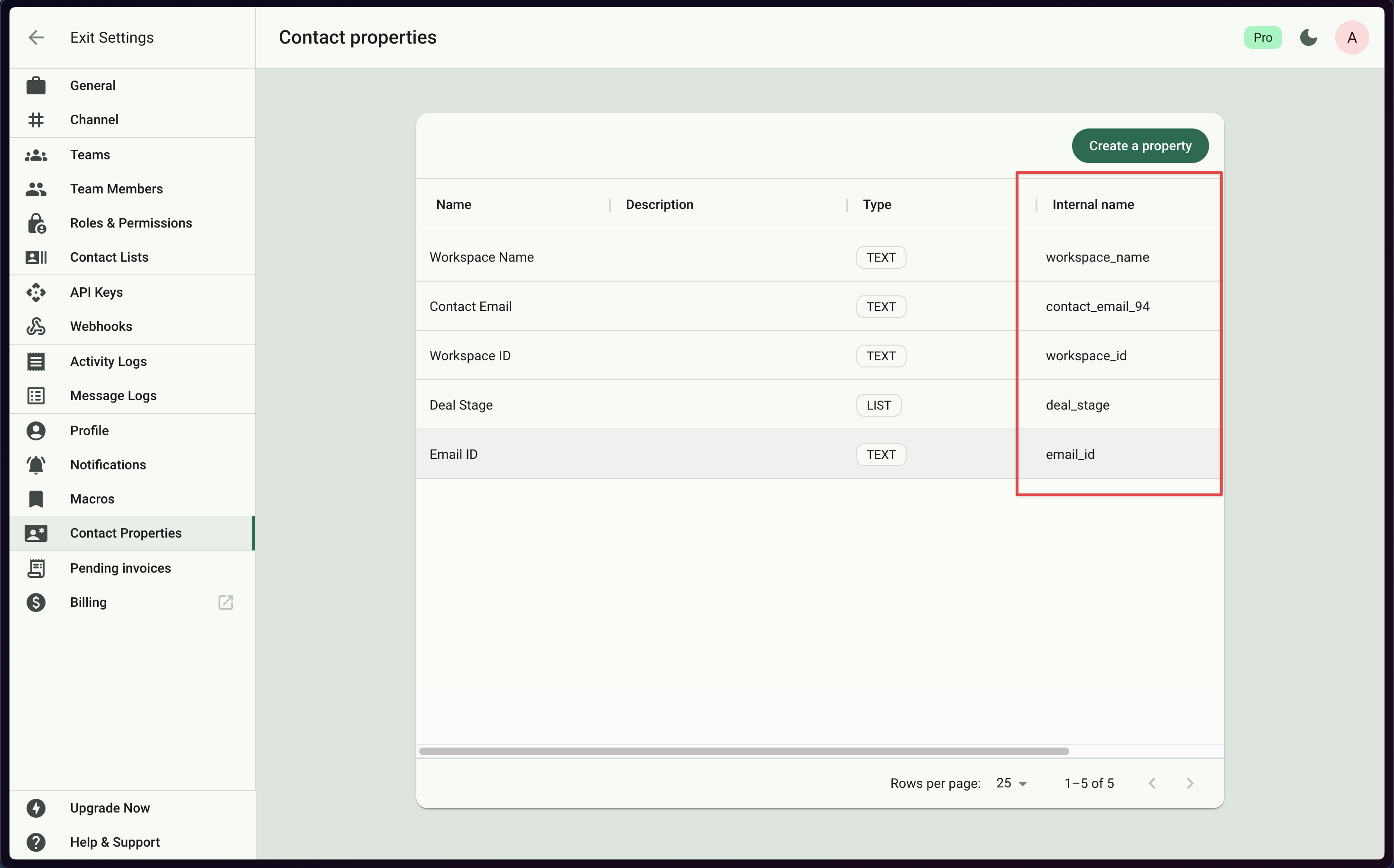
Task: Click the Roles & Permissions lock icon
Action: coord(36,223)
